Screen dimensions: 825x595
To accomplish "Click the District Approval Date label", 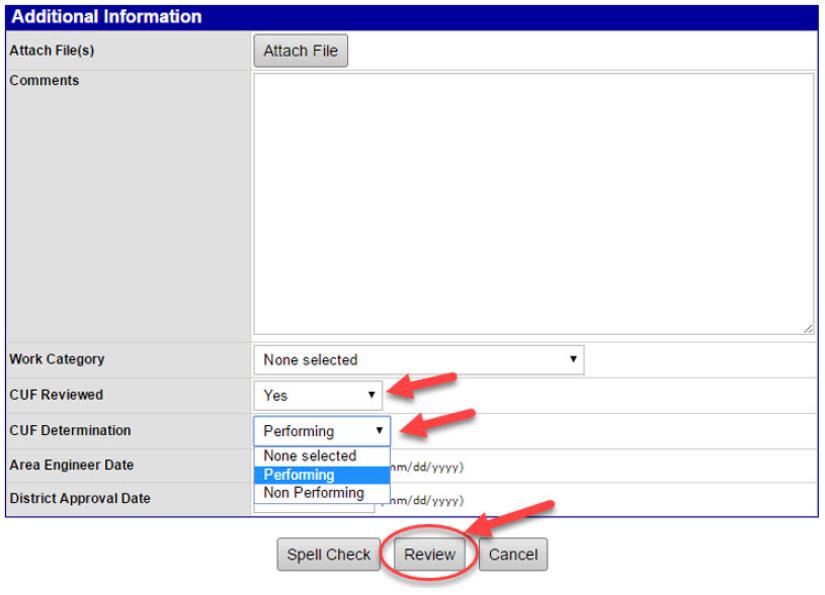I will (80, 499).
